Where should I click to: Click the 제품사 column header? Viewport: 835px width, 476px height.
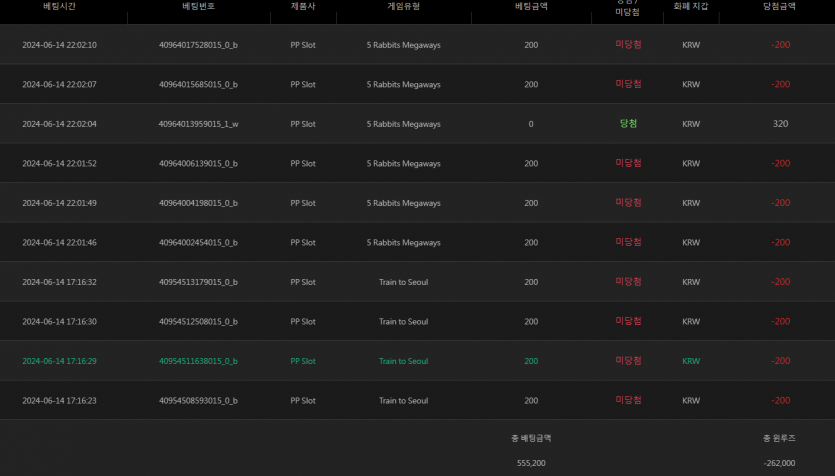click(x=303, y=6)
